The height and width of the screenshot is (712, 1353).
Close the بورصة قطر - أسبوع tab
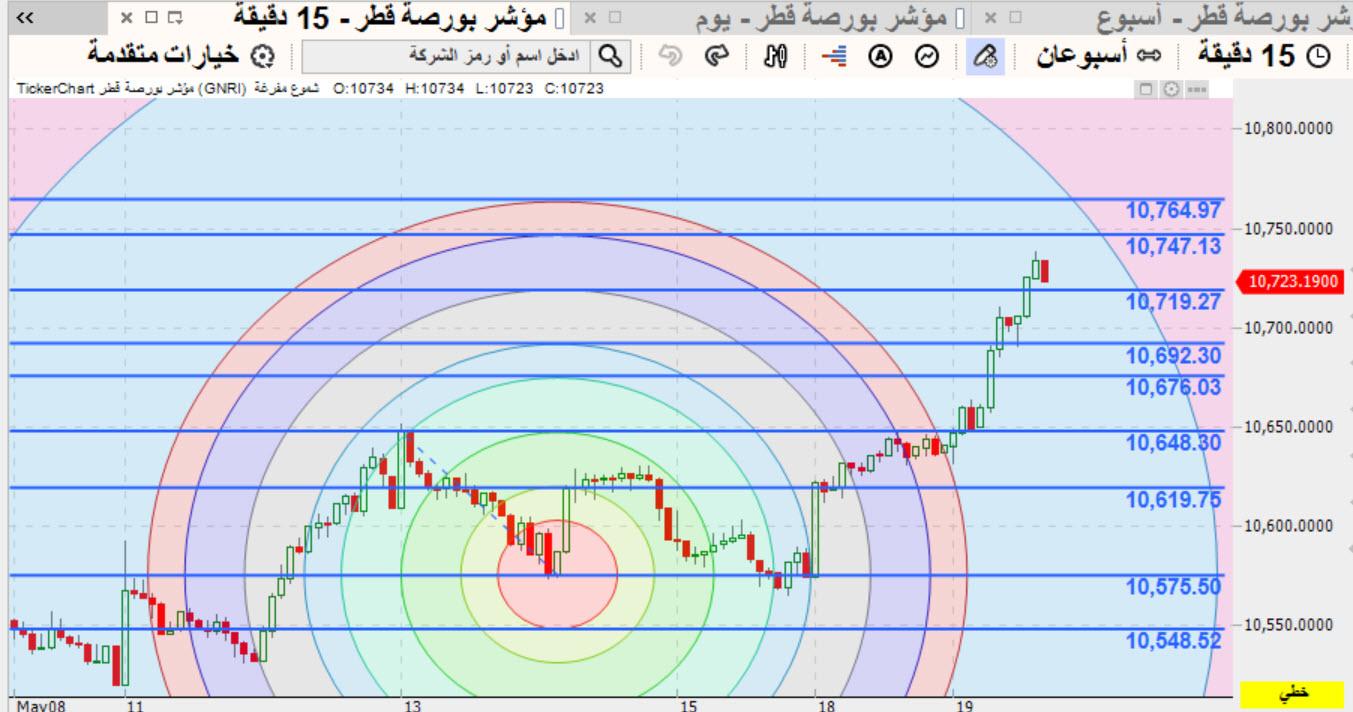click(989, 18)
